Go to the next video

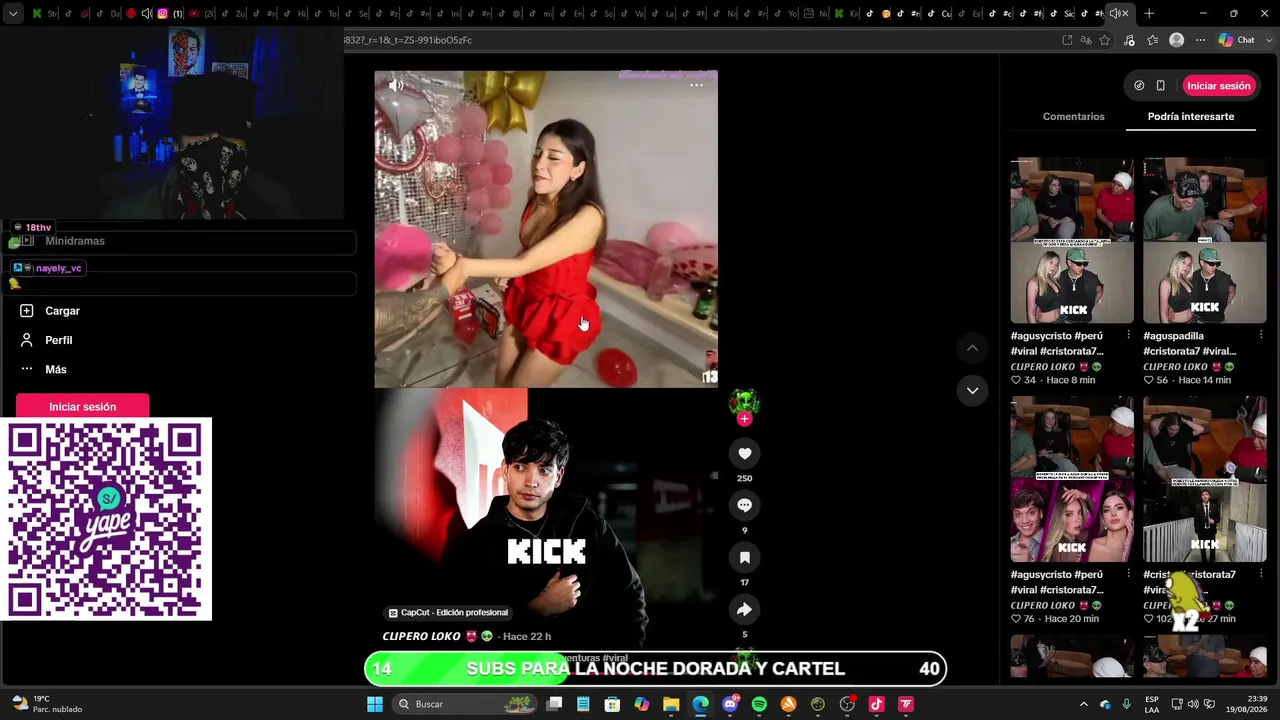click(972, 391)
